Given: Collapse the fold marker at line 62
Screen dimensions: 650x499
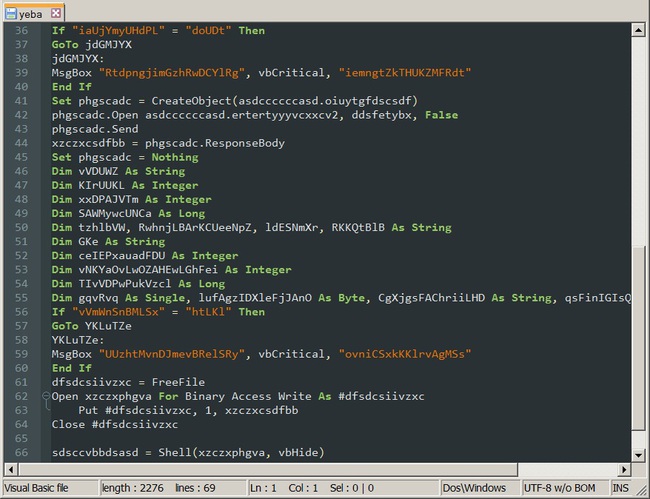Looking at the screenshot, I should pos(46,396).
